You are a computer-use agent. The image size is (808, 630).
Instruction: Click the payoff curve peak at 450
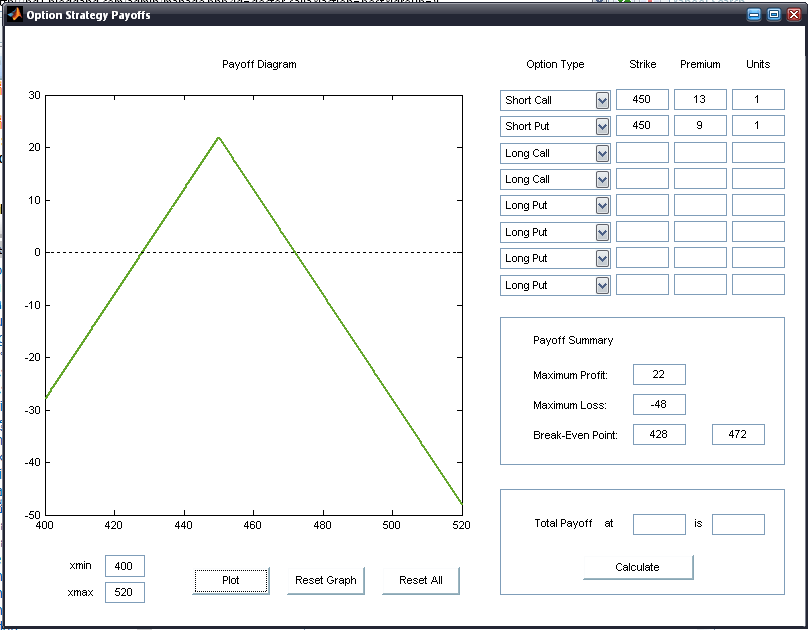[x=218, y=138]
